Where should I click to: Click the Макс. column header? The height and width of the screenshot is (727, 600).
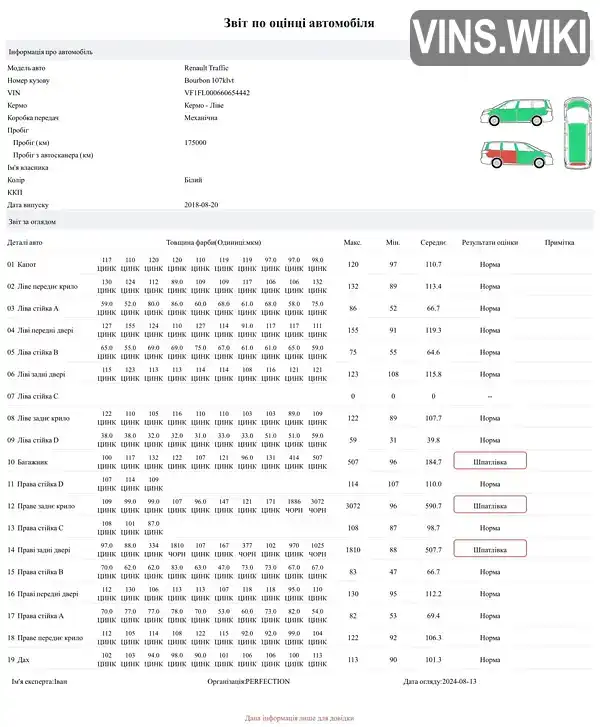tap(352, 242)
